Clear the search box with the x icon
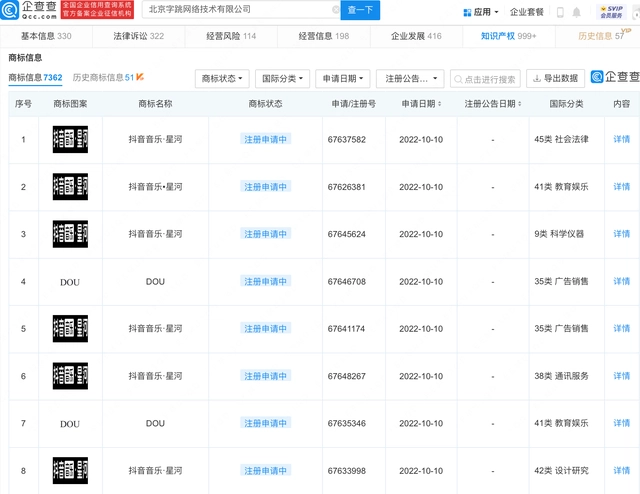The height and width of the screenshot is (494, 640). (336, 9)
